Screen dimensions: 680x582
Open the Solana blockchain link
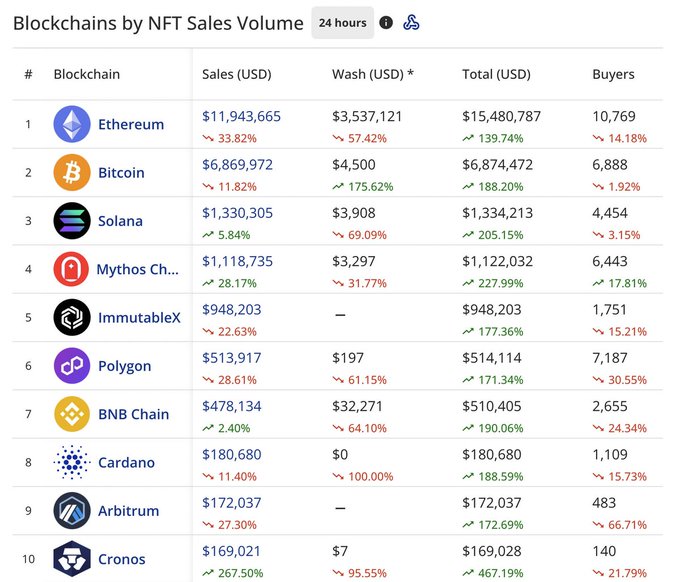tap(120, 221)
